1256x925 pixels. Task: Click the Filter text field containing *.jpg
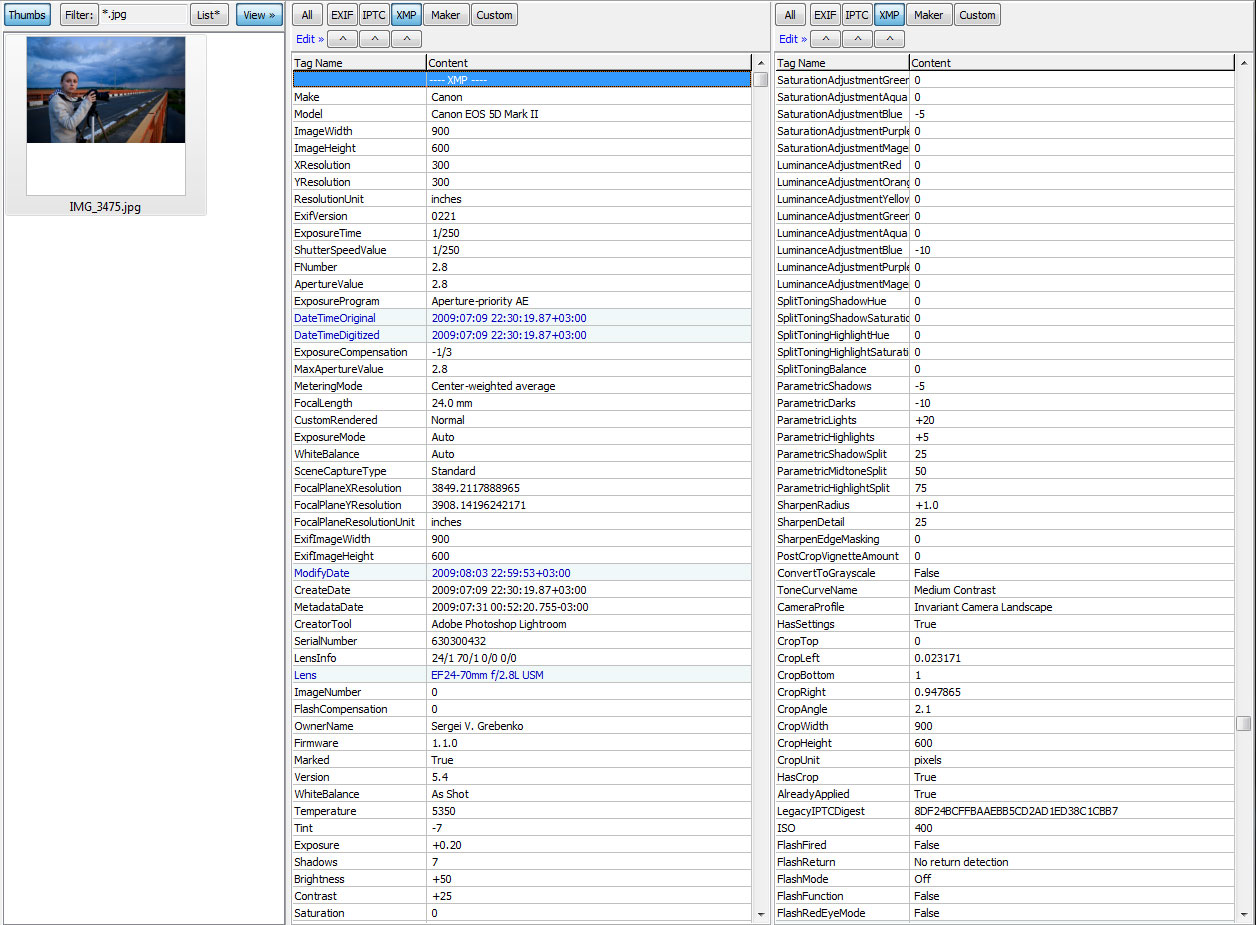[x=143, y=15]
